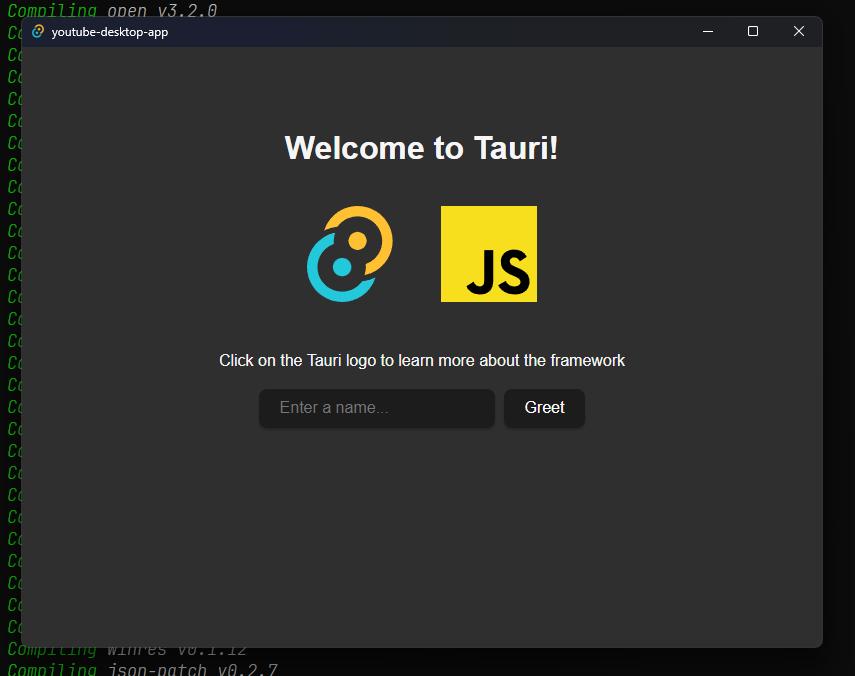Click the Greet button
Screen dimensions: 855x676
click(x=544, y=408)
